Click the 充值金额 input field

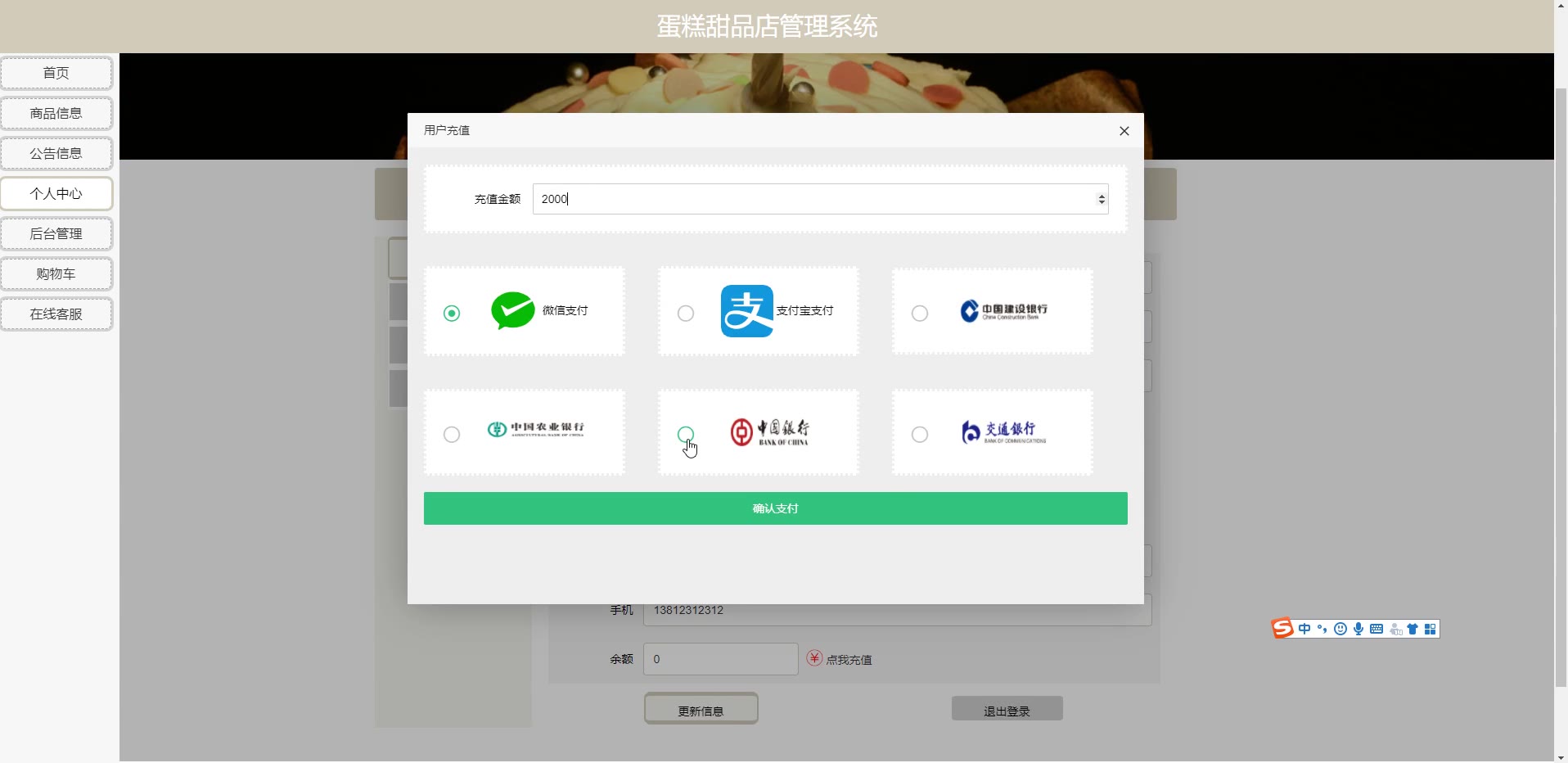click(821, 199)
